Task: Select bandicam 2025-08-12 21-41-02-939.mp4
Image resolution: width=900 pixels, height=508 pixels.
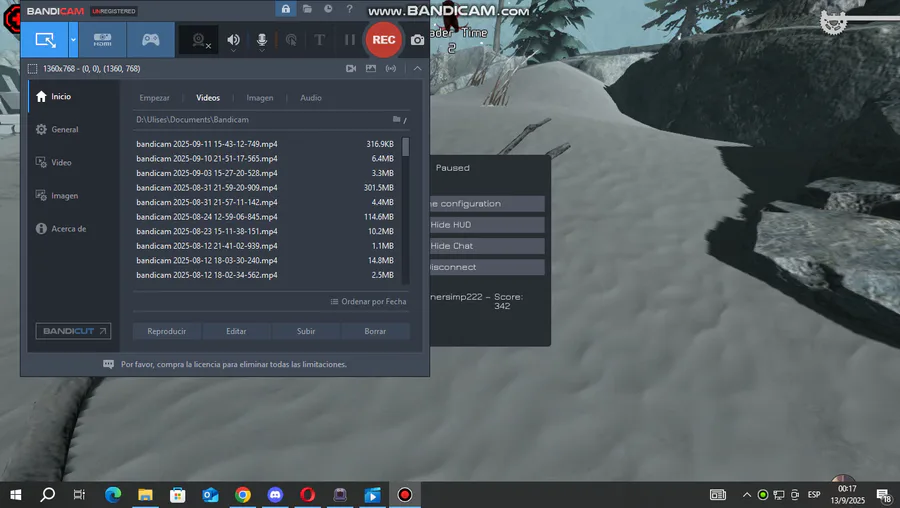Action: (x=265, y=246)
